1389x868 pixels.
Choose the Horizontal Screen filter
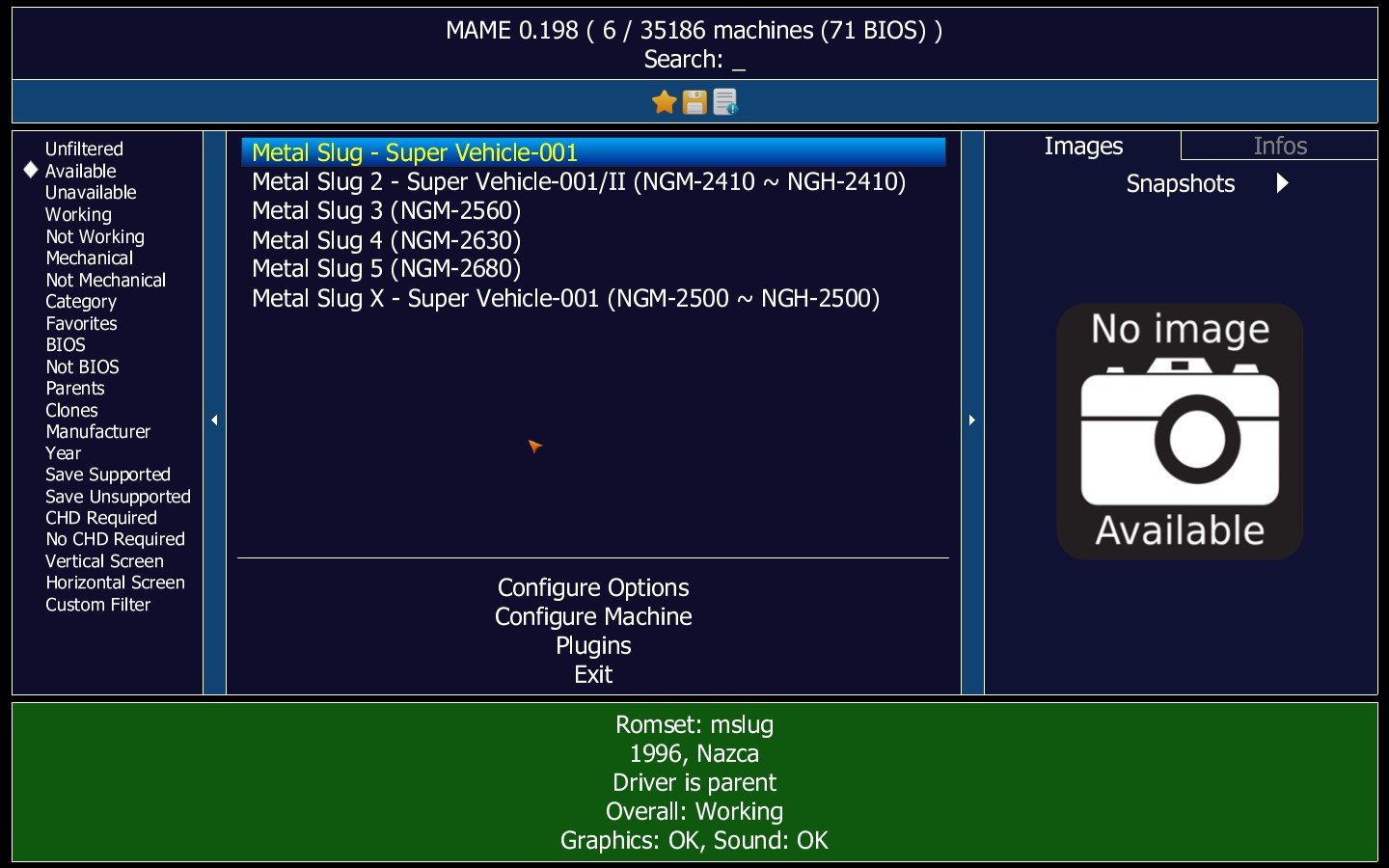pos(115,583)
